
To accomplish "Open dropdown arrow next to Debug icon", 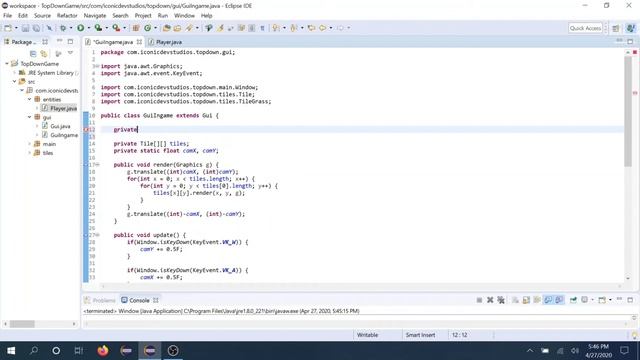I will coord(71,28).
